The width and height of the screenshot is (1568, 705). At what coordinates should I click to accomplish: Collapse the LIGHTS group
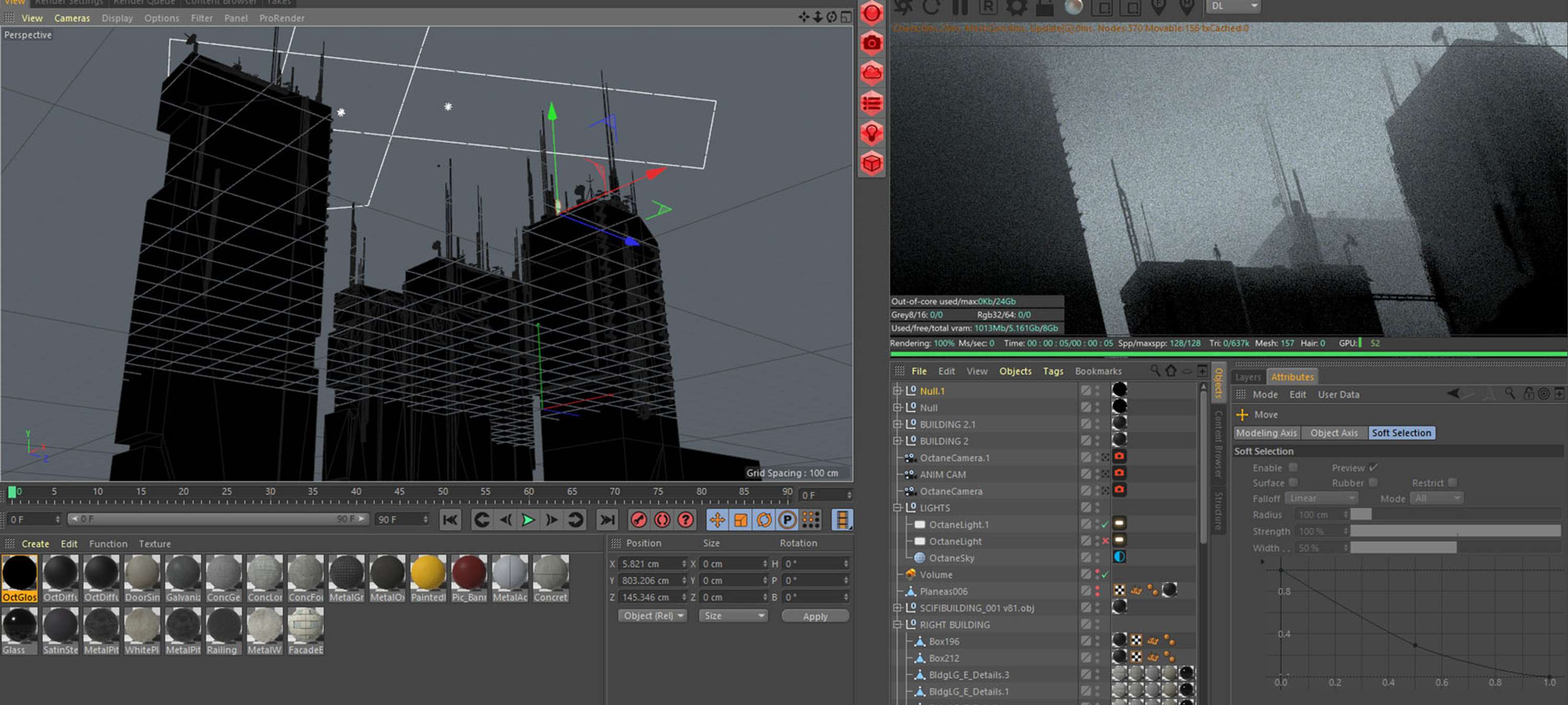pyautogui.click(x=896, y=508)
